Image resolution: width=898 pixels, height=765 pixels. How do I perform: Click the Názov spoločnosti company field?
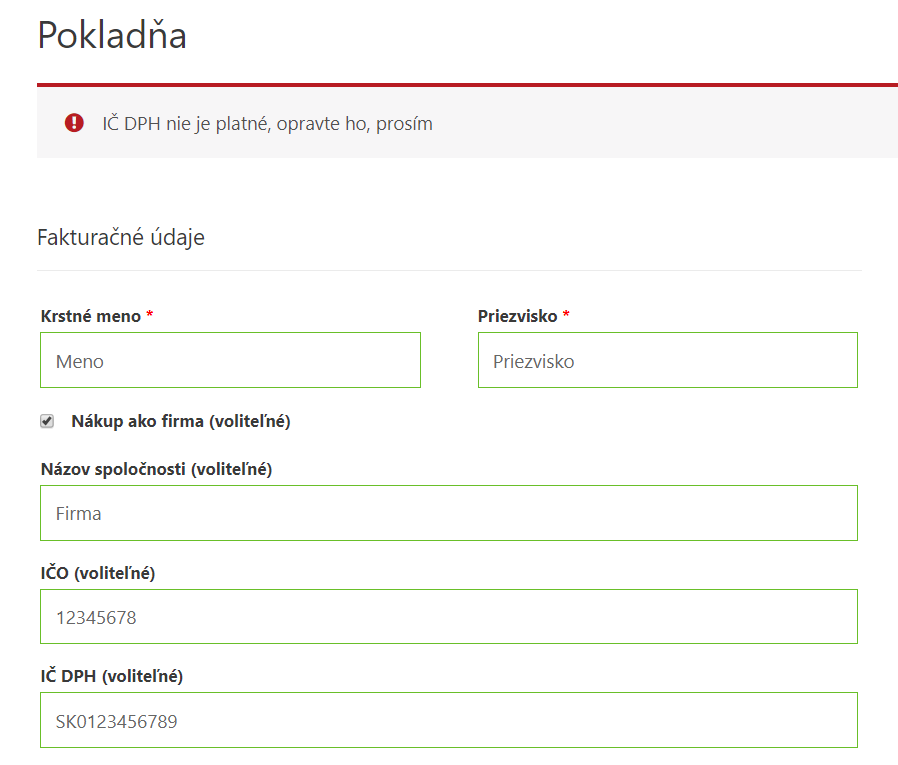448,513
